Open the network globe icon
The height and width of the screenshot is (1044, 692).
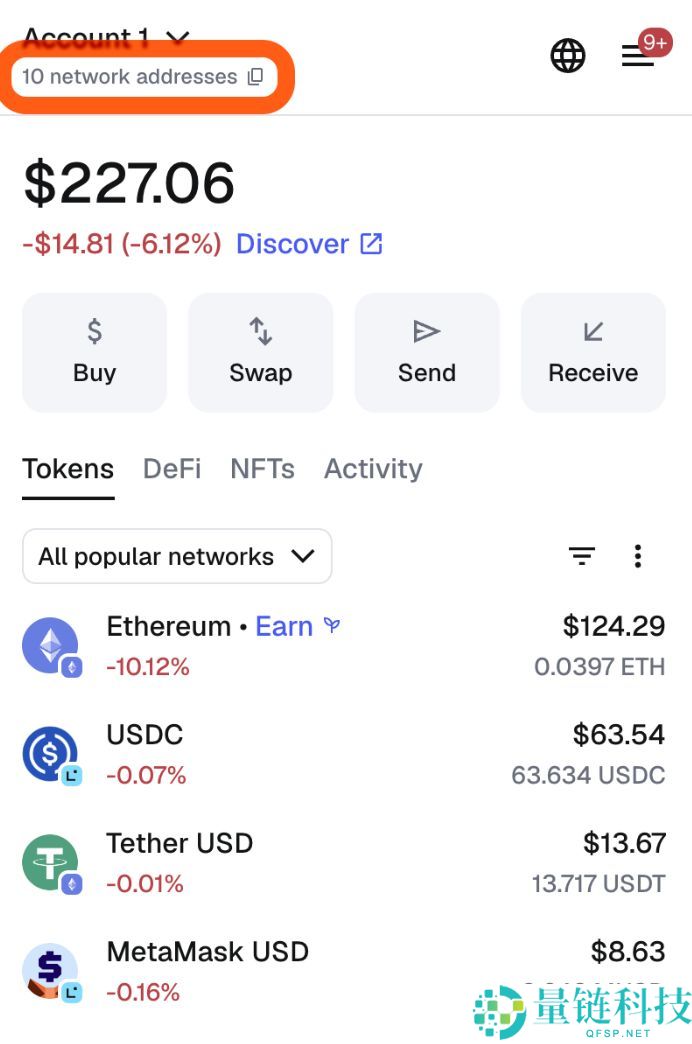pyautogui.click(x=567, y=56)
